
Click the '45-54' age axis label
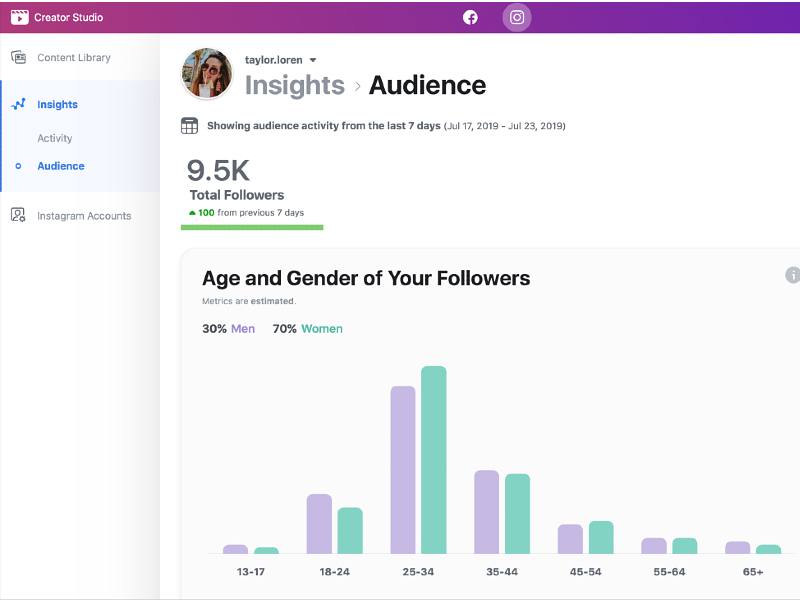(586, 572)
